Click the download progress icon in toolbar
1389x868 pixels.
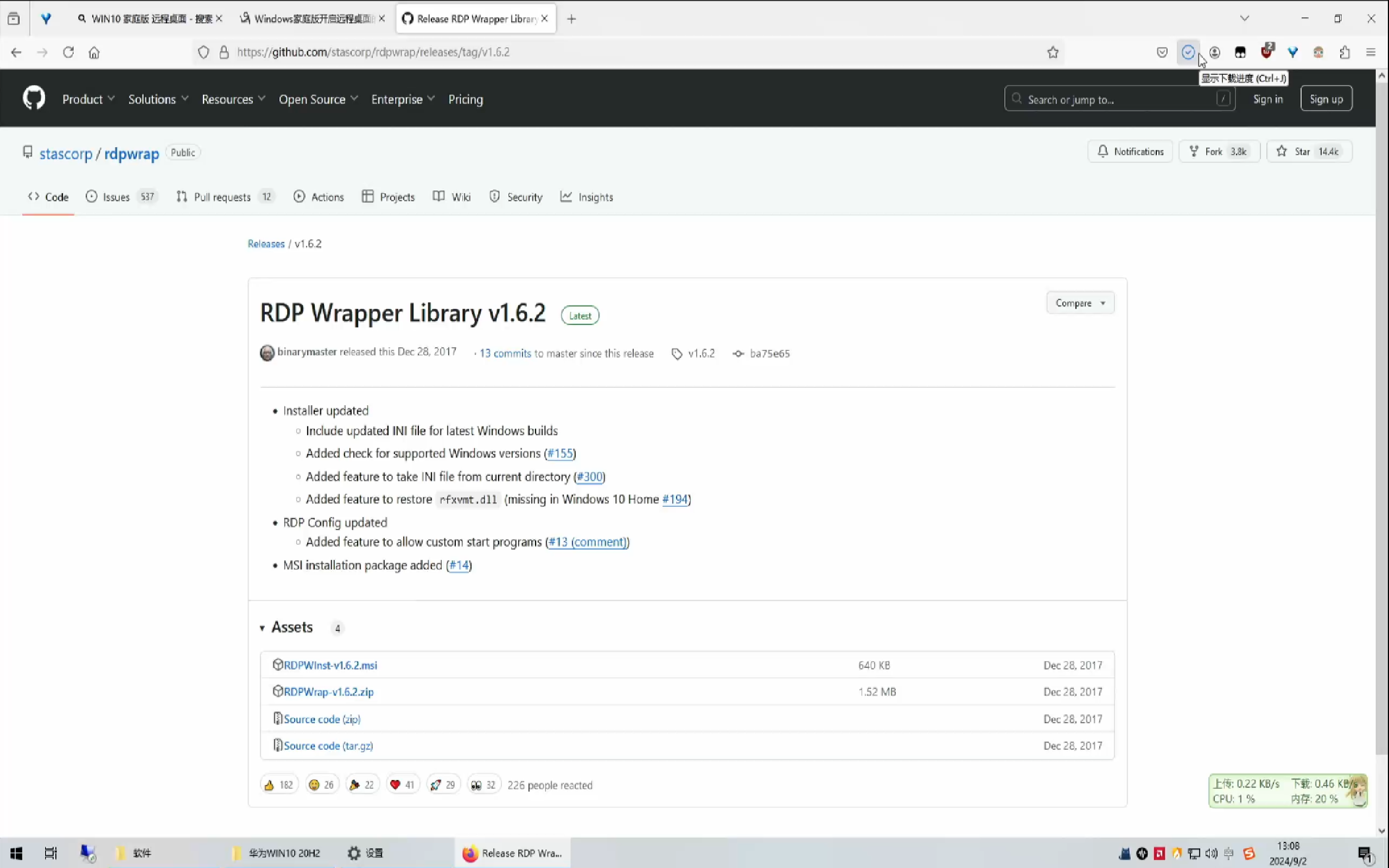coord(1188,52)
